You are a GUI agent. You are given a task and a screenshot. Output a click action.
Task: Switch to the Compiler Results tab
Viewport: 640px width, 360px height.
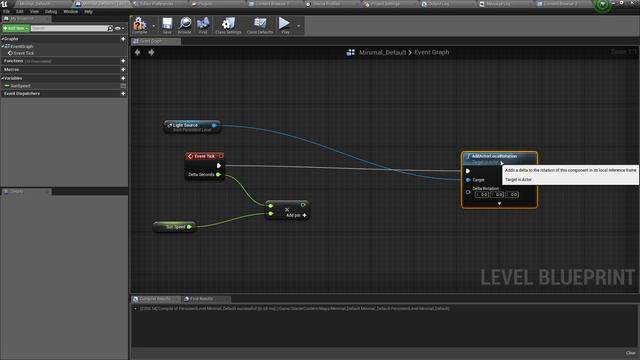pyautogui.click(x=155, y=299)
